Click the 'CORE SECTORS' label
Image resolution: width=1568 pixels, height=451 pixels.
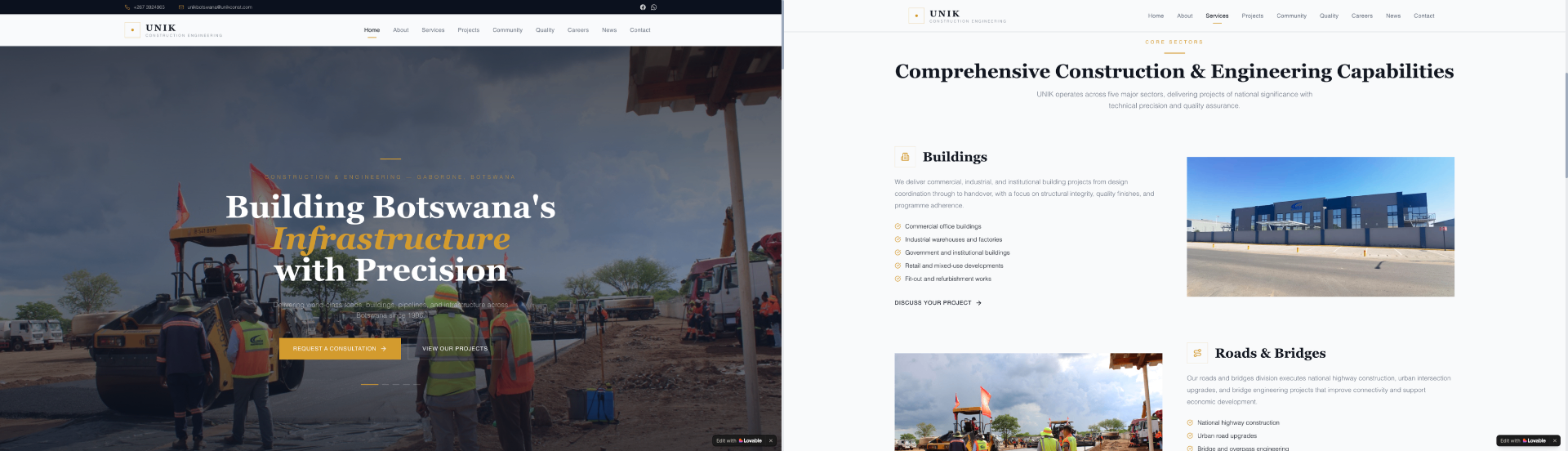click(x=1174, y=42)
